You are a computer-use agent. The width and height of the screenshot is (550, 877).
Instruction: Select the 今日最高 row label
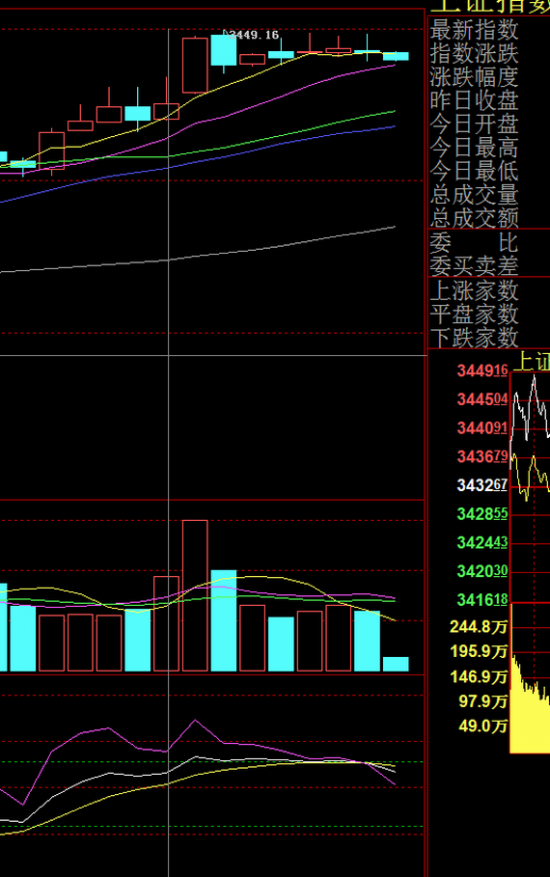click(474, 148)
